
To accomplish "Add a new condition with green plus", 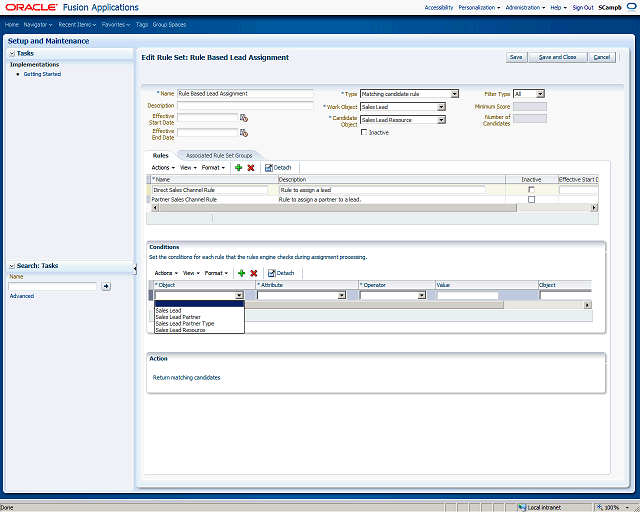I will pos(241,273).
